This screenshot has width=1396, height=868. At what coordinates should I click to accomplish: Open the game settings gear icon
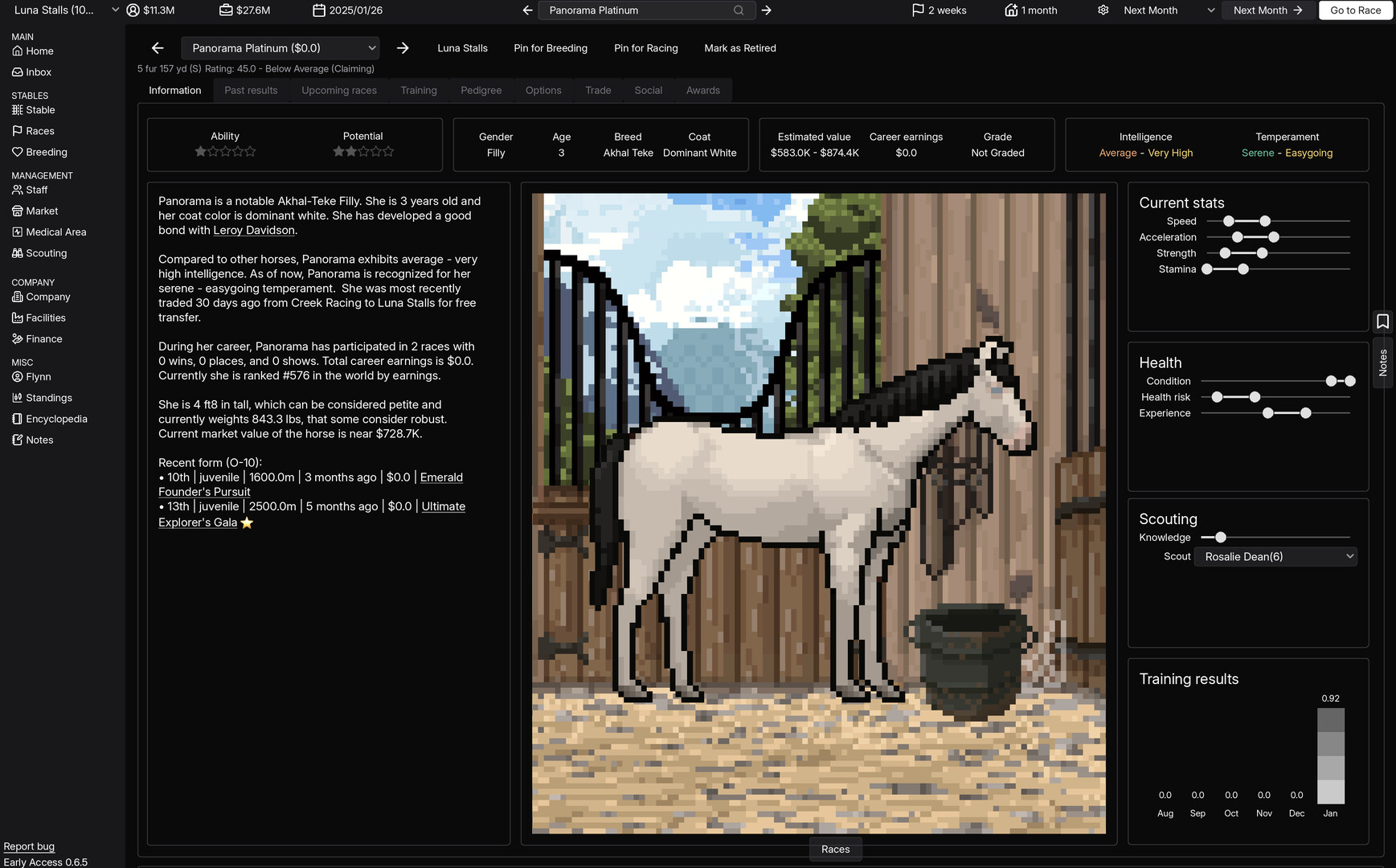tap(1103, 10)
